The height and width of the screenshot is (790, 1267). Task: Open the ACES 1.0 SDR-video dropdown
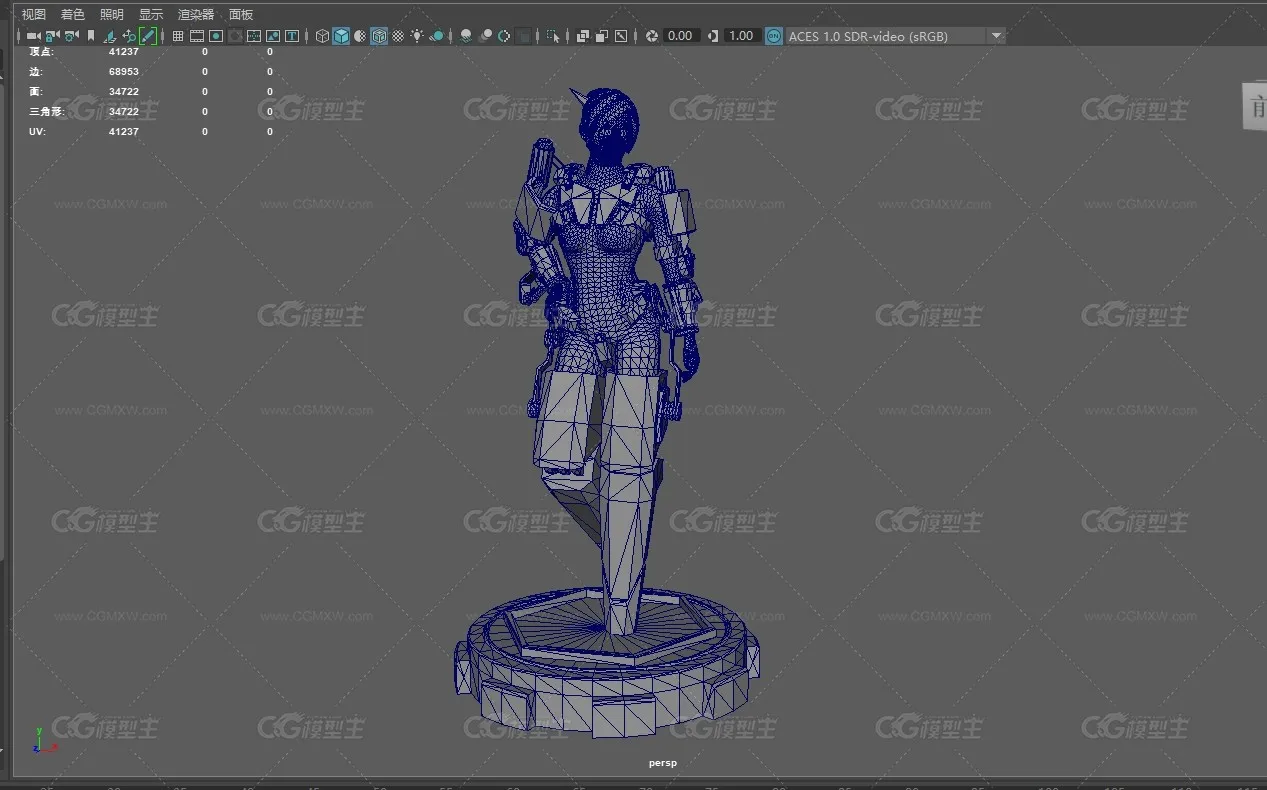click(896, 36)
